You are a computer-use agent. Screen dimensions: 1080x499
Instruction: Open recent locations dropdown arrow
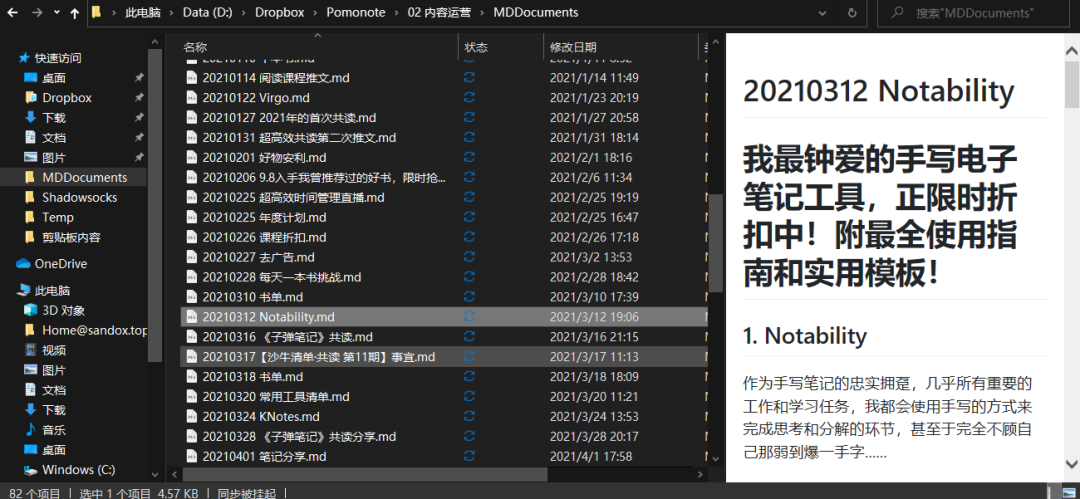click(x=56, y=12)
